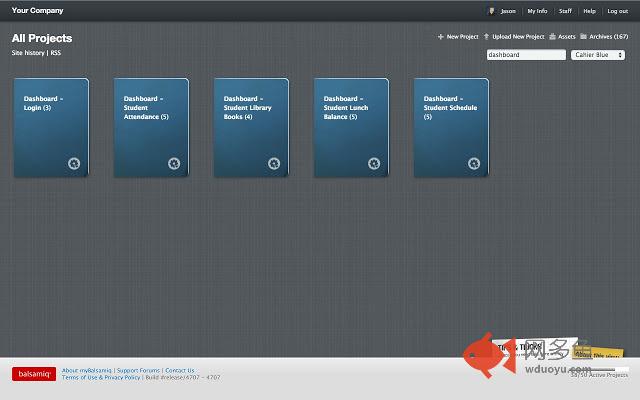
Task: Open the Help menu item
Action: 590,11
